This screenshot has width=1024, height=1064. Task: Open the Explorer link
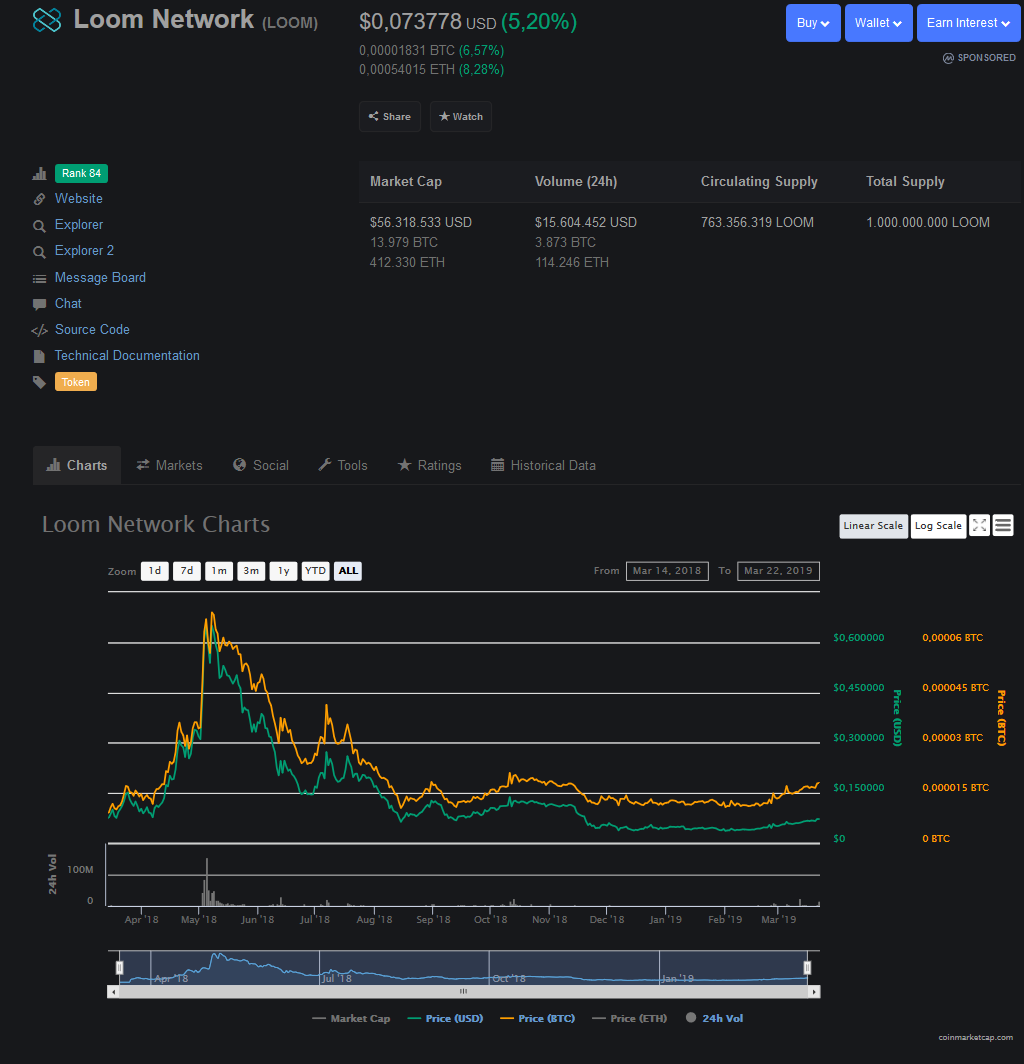79,225
